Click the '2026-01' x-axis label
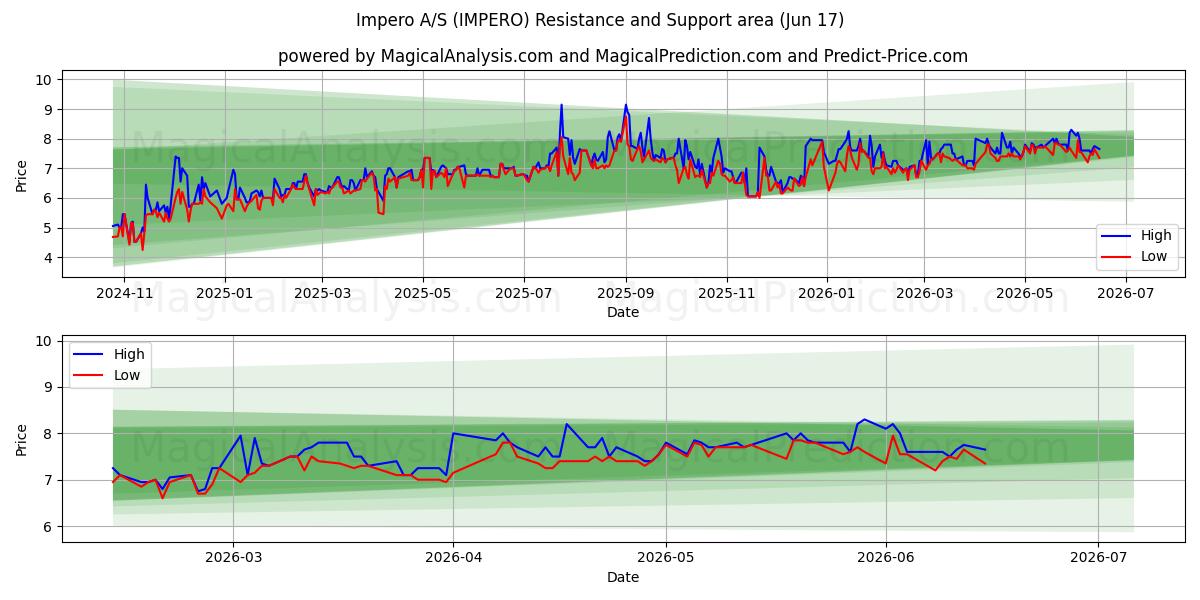 827,295
